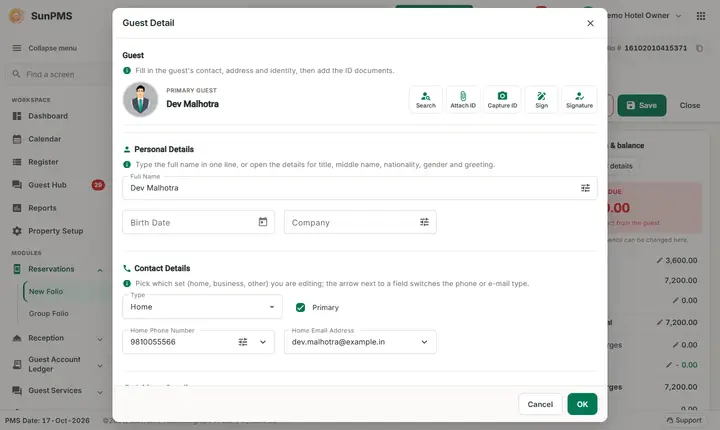Click the Dev Malhotra primary guest name
Viewport: 720px width, 430px height.
pyautogui.click(x=192, y=104)
